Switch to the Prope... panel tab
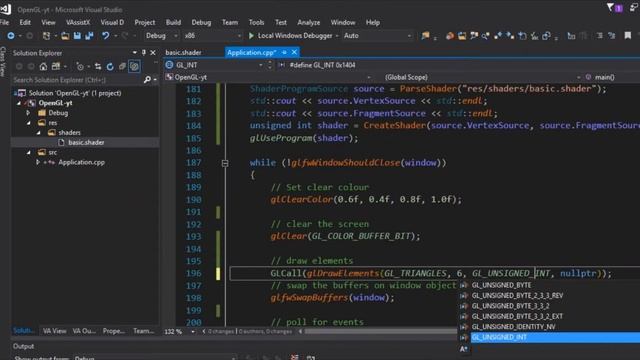The height and width of the screenshot is (360, 640). [x=114, y=331]
